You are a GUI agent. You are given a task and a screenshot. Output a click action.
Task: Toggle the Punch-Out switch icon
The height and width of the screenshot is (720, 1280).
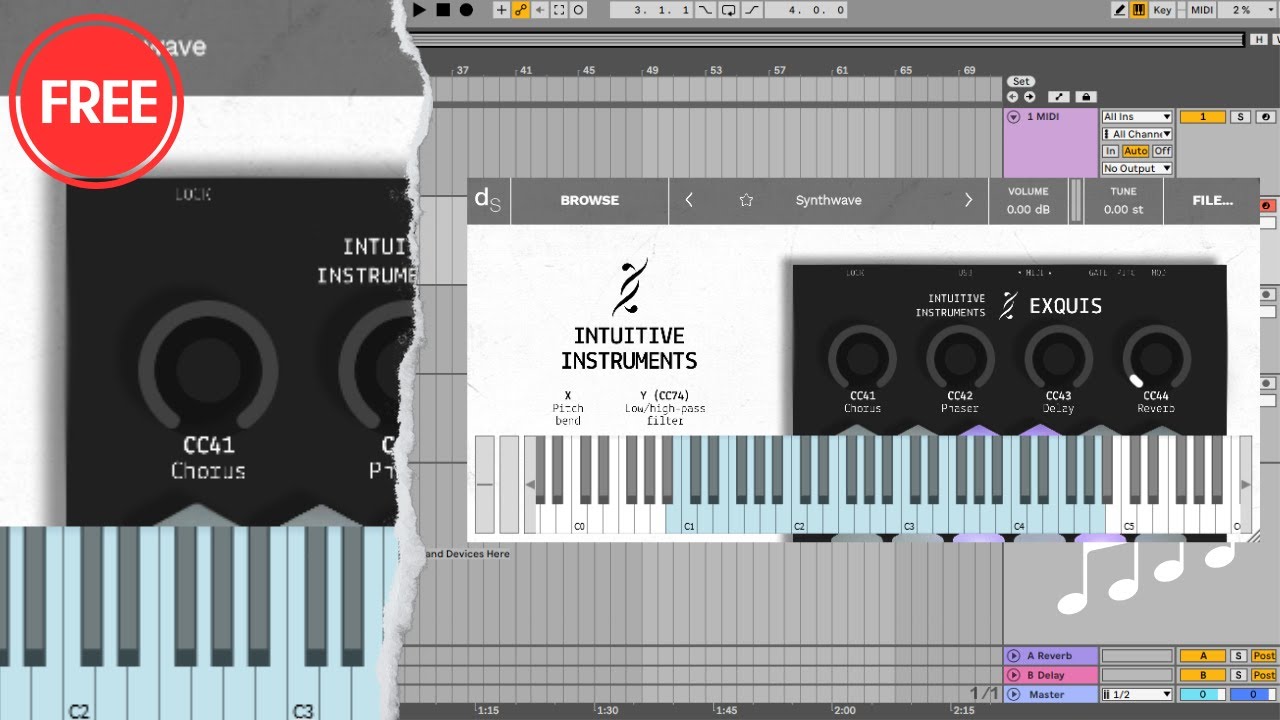[x=751, y=10]
